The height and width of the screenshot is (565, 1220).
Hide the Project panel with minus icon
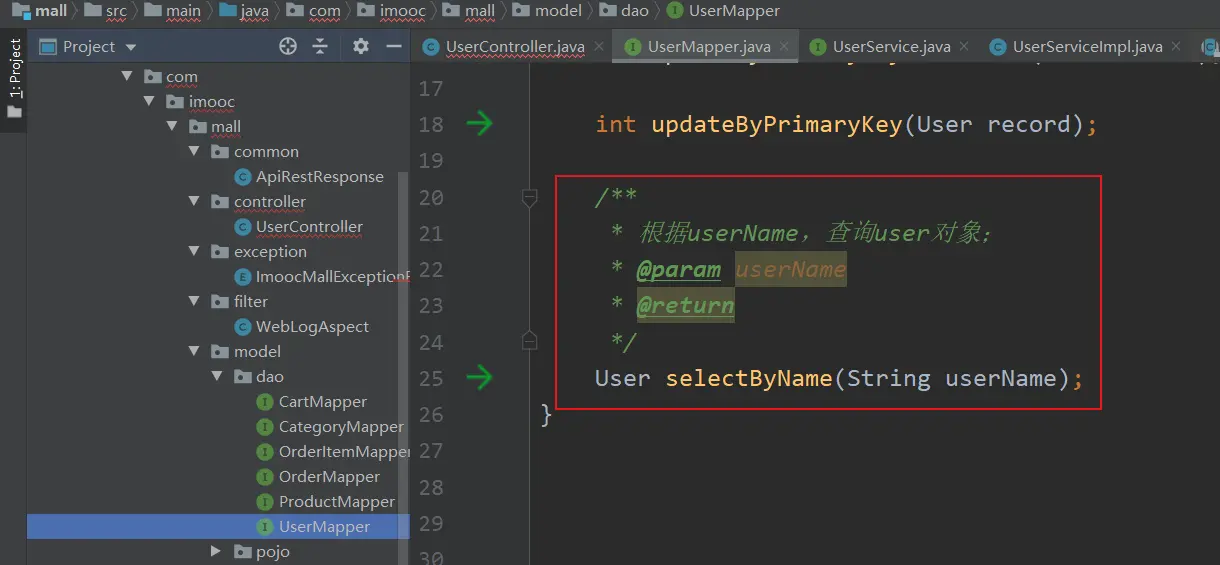pyautogui.click(x=394, y=46)
